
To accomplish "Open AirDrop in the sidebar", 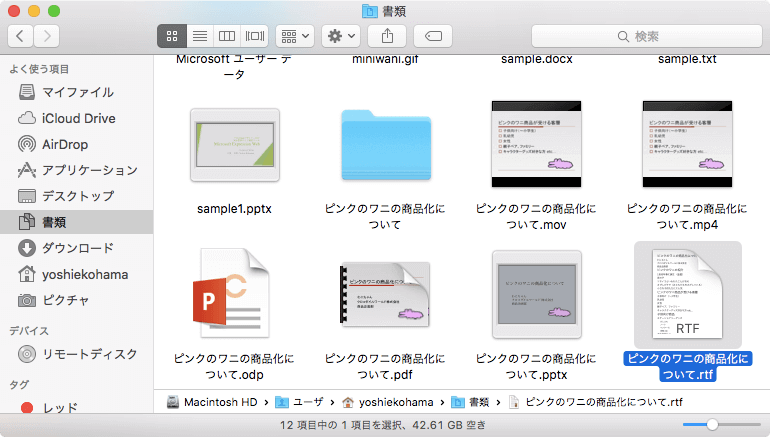I will (x=77, y=144).
